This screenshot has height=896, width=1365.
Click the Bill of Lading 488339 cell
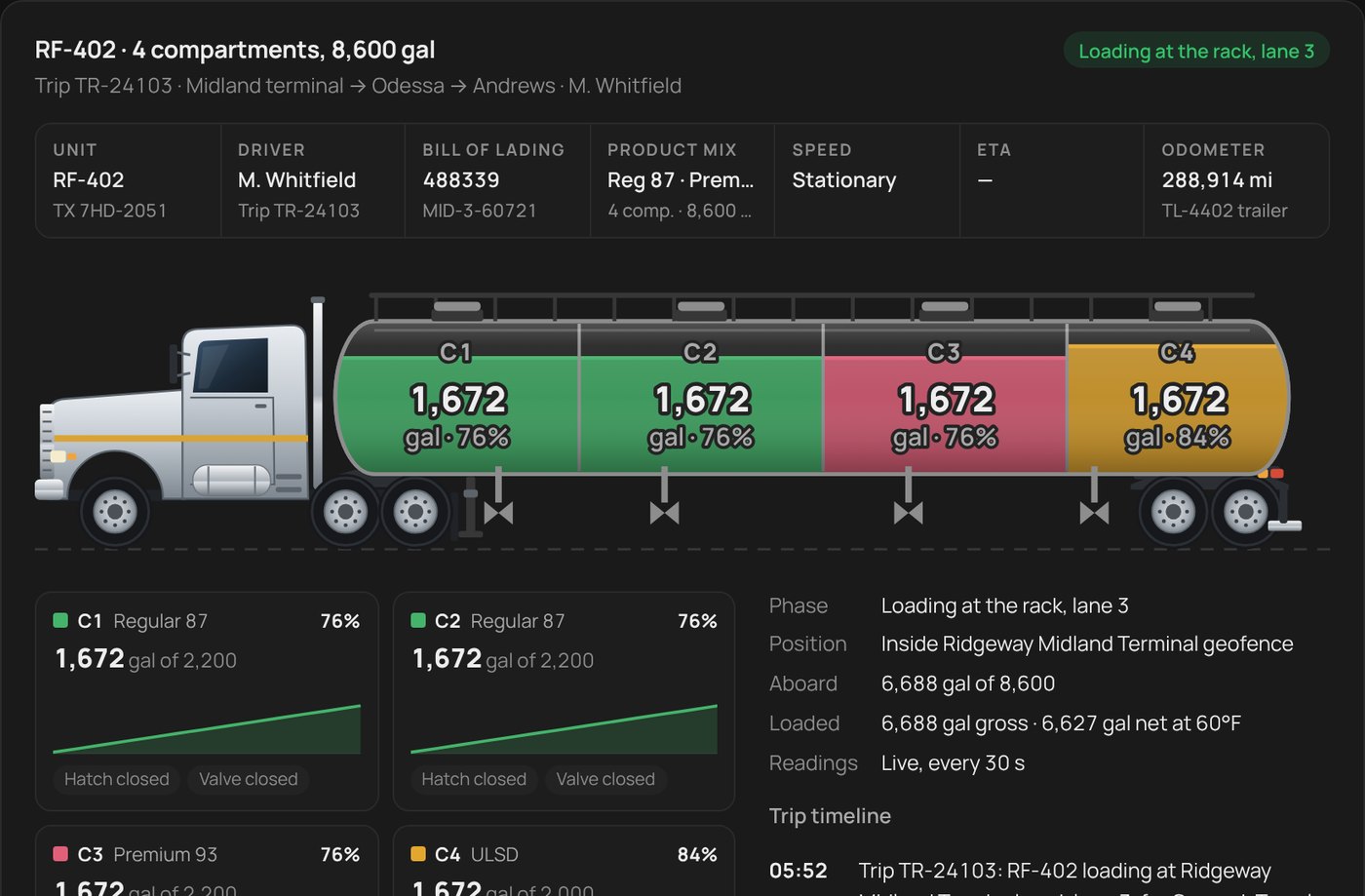pos(497,180)
